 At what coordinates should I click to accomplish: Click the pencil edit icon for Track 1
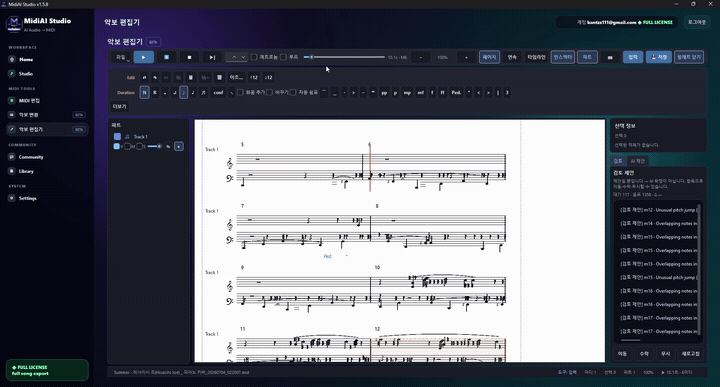(x=168, y=146)
